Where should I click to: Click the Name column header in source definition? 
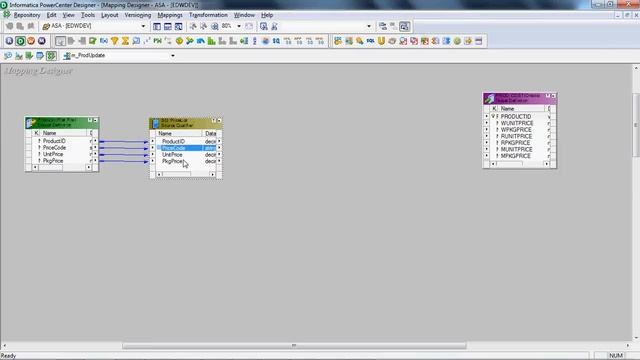pyautogui.click(x=64, y=133)
